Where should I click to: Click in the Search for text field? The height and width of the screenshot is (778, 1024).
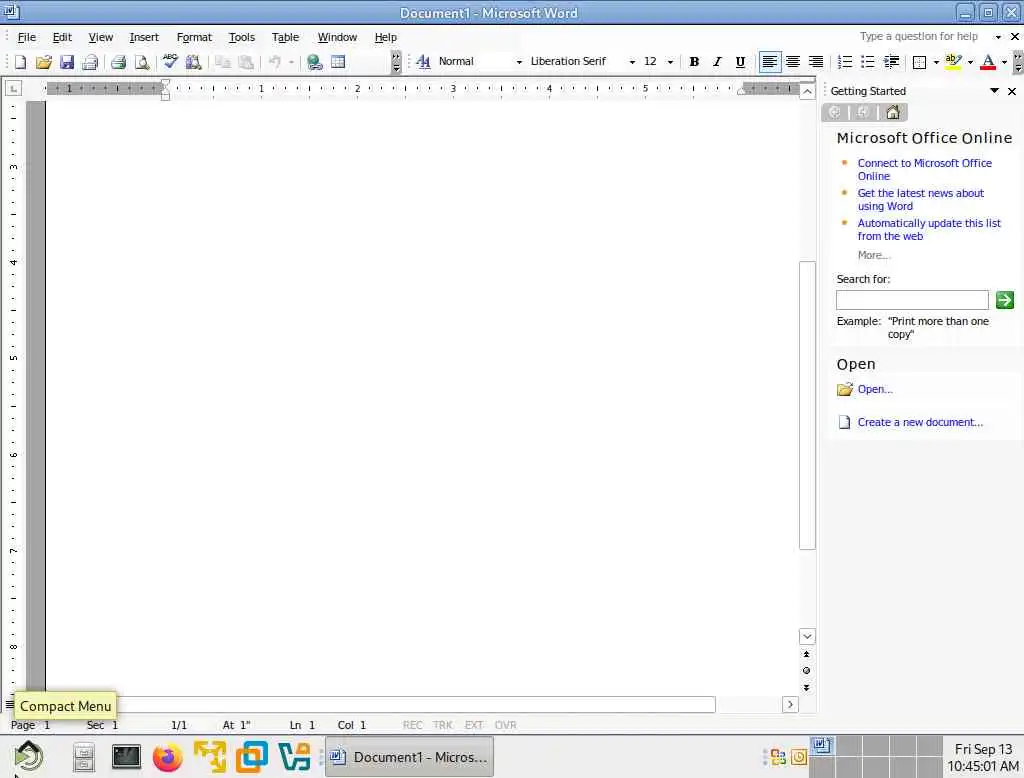click(912, 300)
